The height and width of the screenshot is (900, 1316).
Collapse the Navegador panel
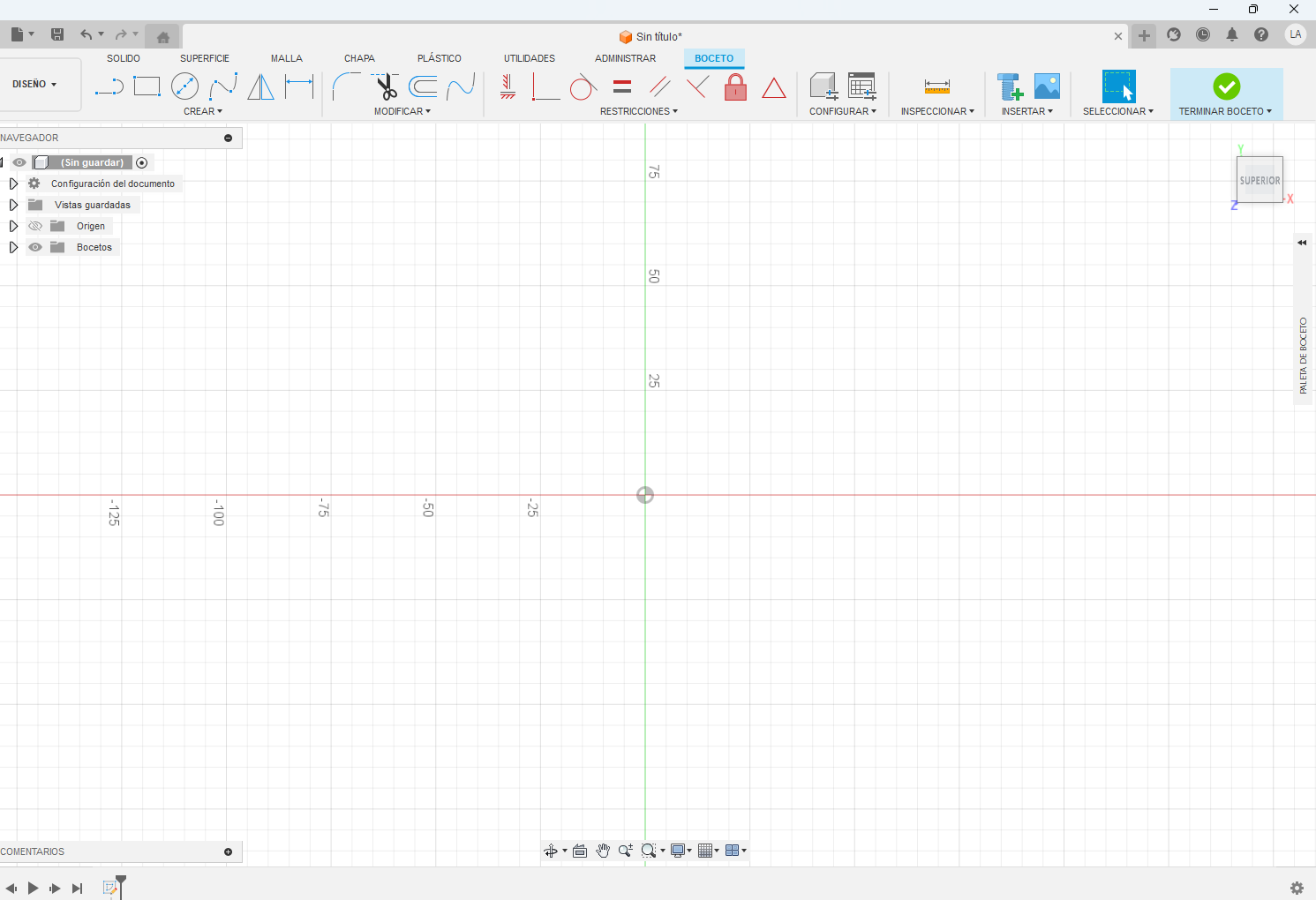[x=228, y=138]
